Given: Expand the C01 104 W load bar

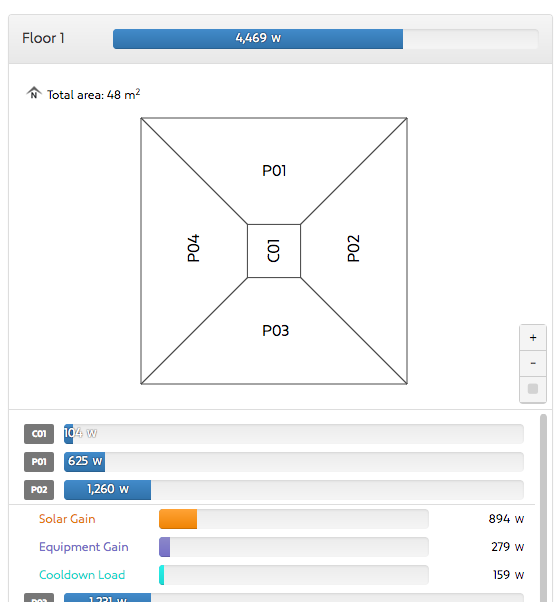Looking at the screenshot, I should (x=294, y=434).
